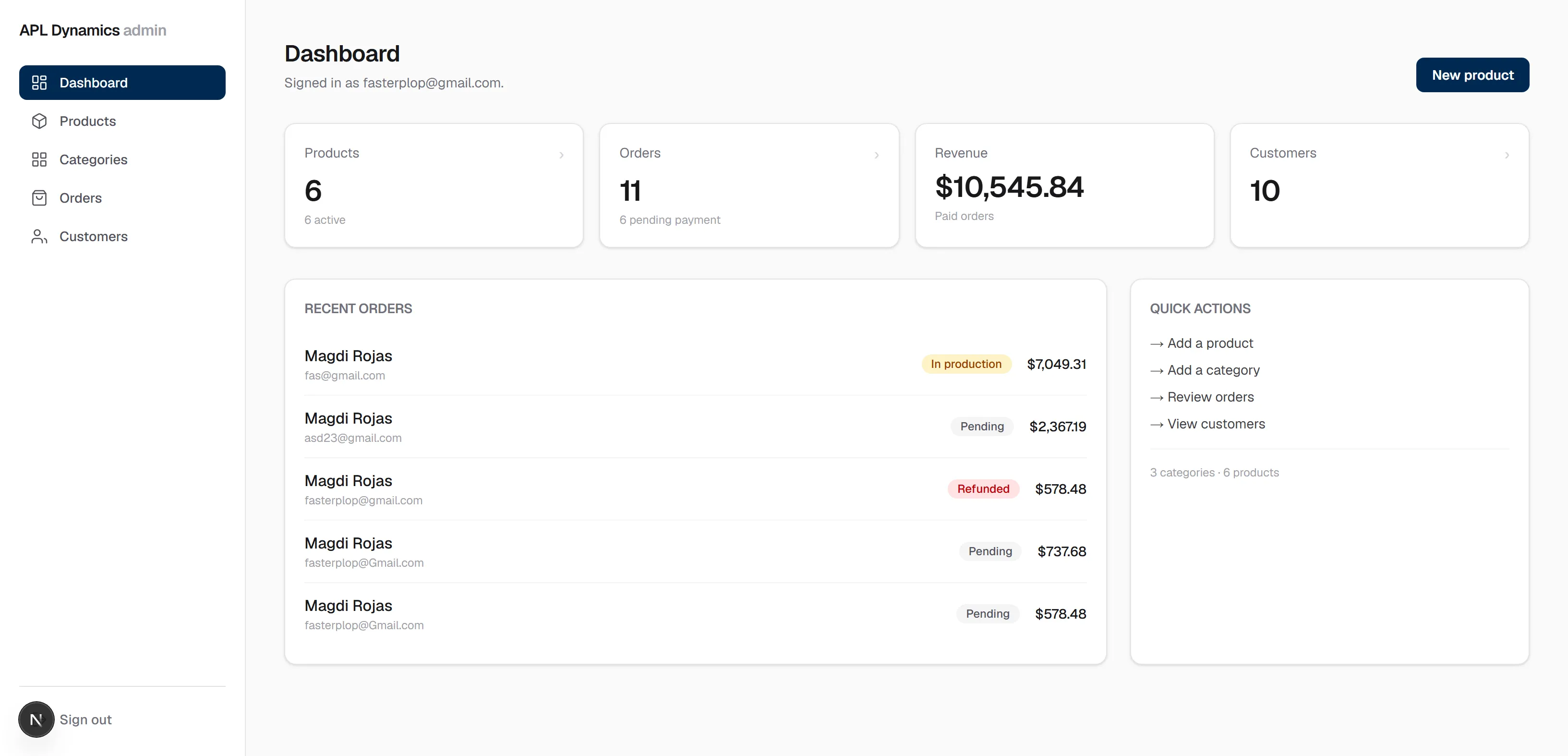
Task: Click the Revenue $10,545.84 card
Action: [1064, 186]
